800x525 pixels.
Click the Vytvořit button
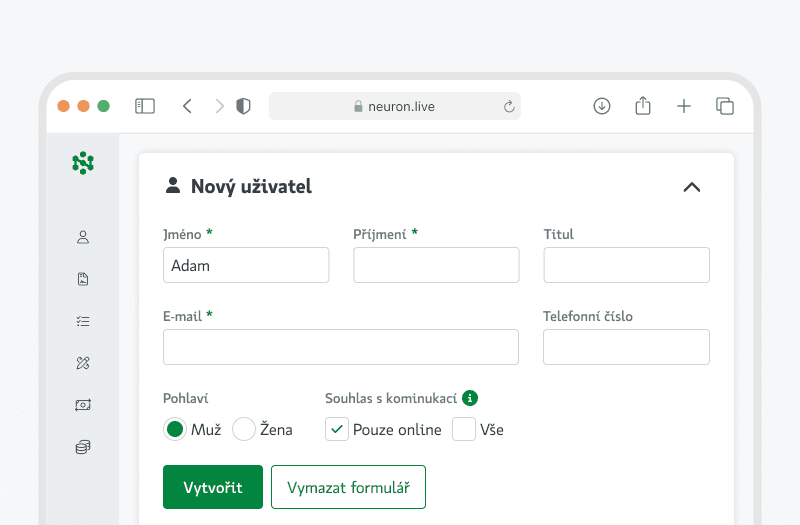tap(213, 487)
